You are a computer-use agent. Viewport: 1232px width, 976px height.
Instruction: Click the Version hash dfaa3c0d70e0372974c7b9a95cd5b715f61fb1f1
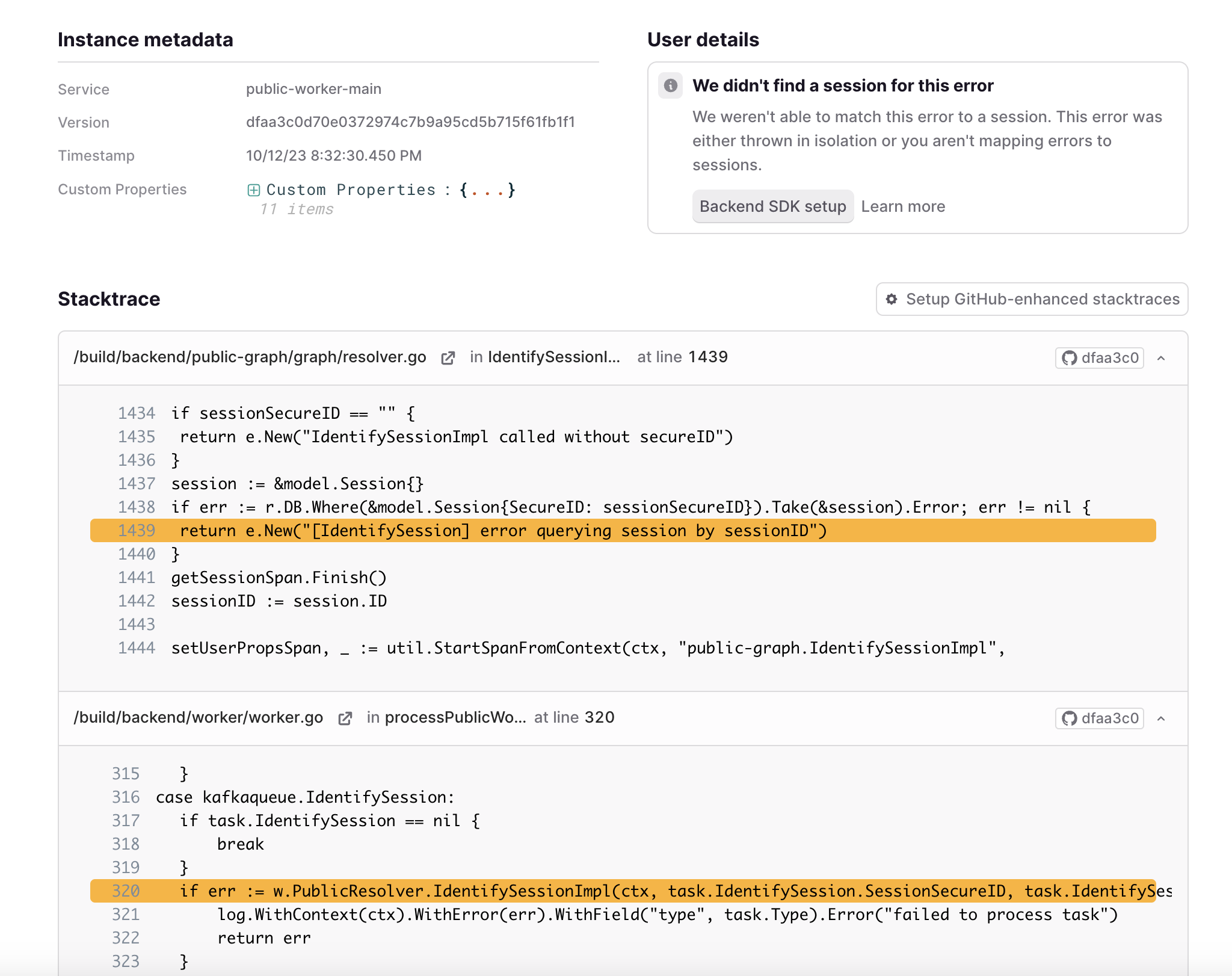click(x=410, y=122)
